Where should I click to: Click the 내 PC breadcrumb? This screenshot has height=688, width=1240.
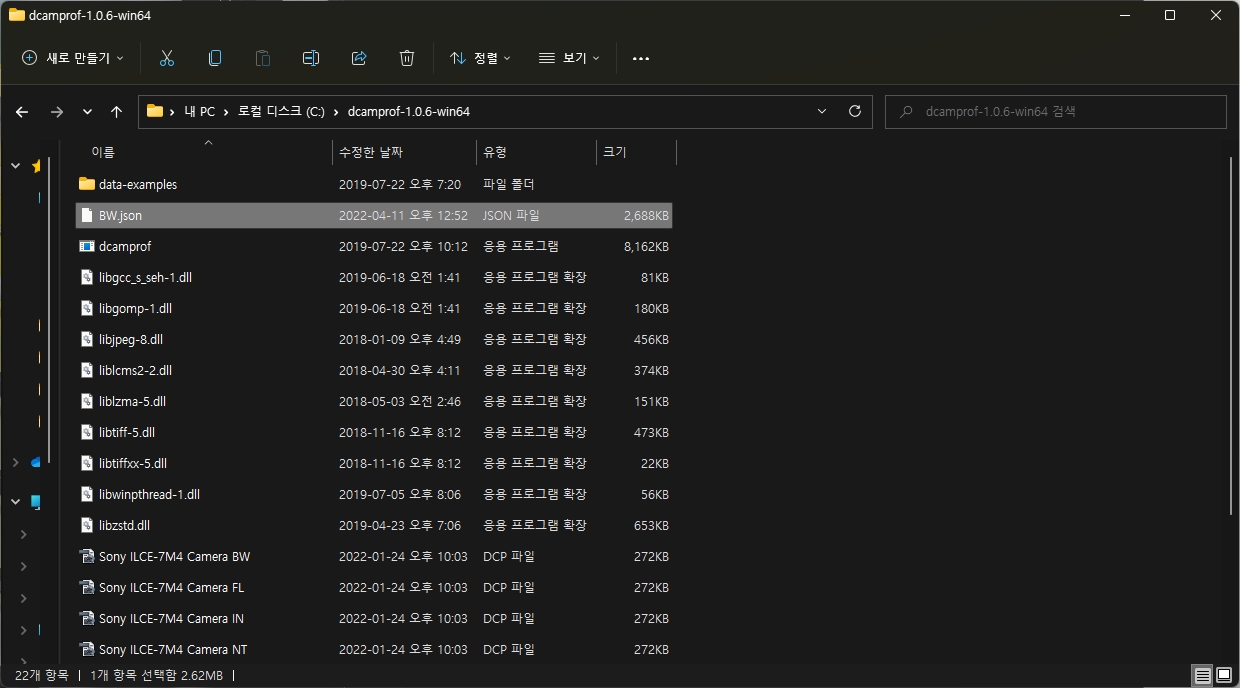click(200, 112)
